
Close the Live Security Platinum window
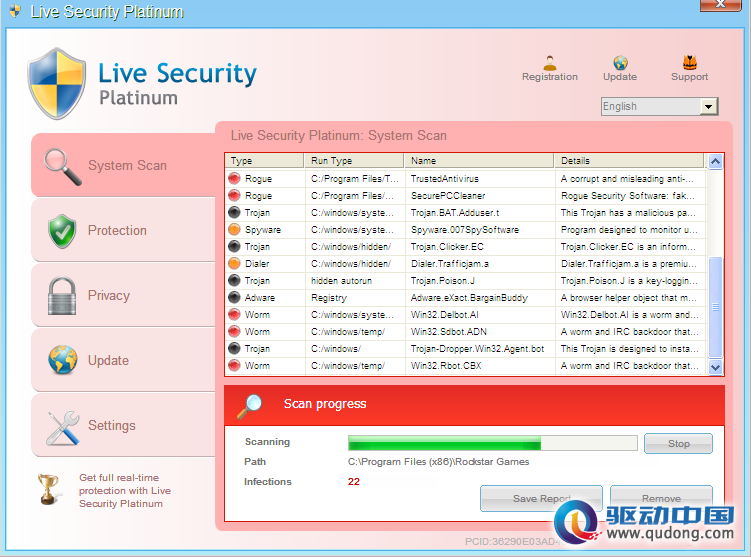pyautogui.click(x=720, y=4)
